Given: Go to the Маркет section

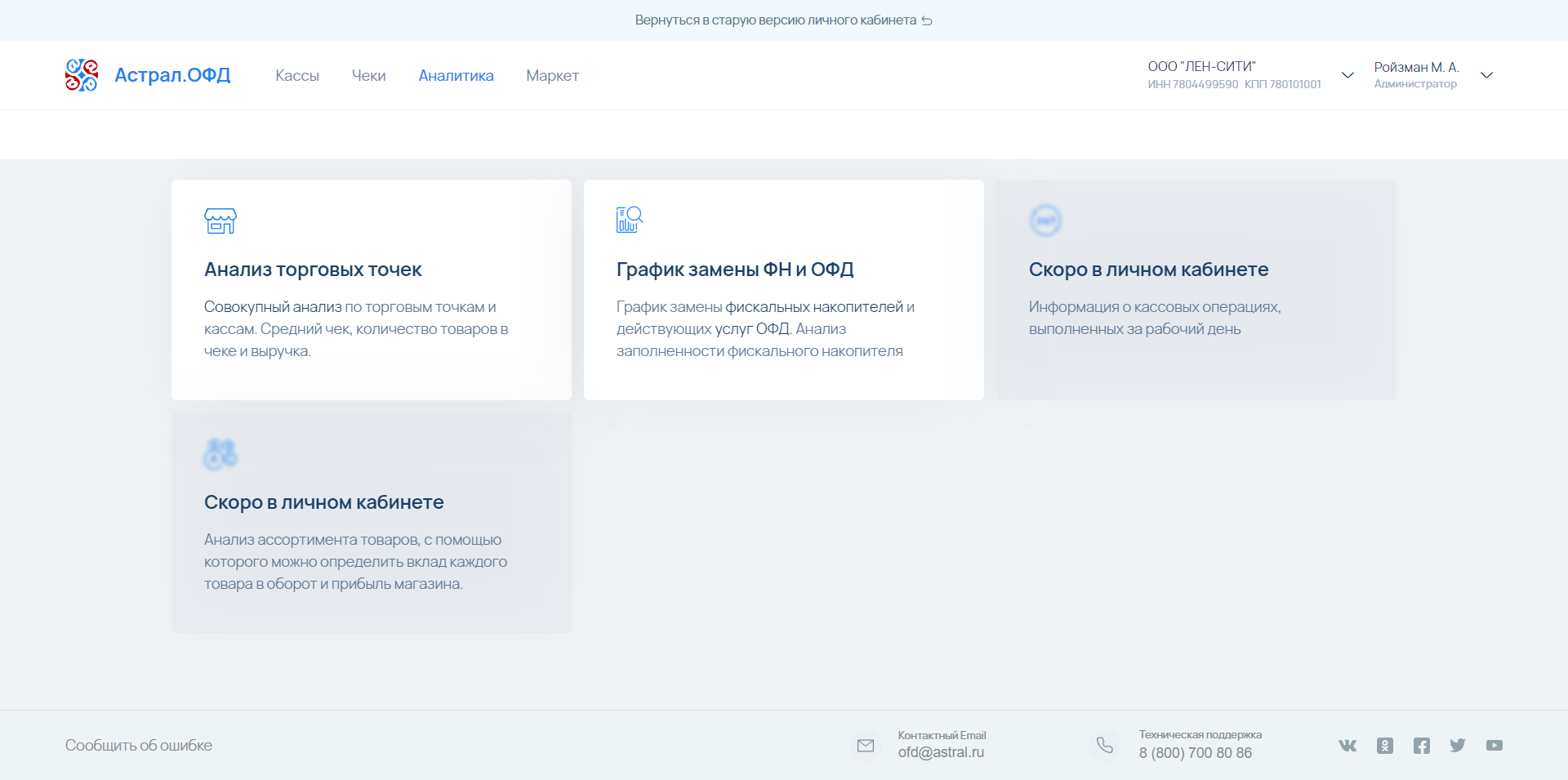Looking at the screenshot, I should 552,76.
